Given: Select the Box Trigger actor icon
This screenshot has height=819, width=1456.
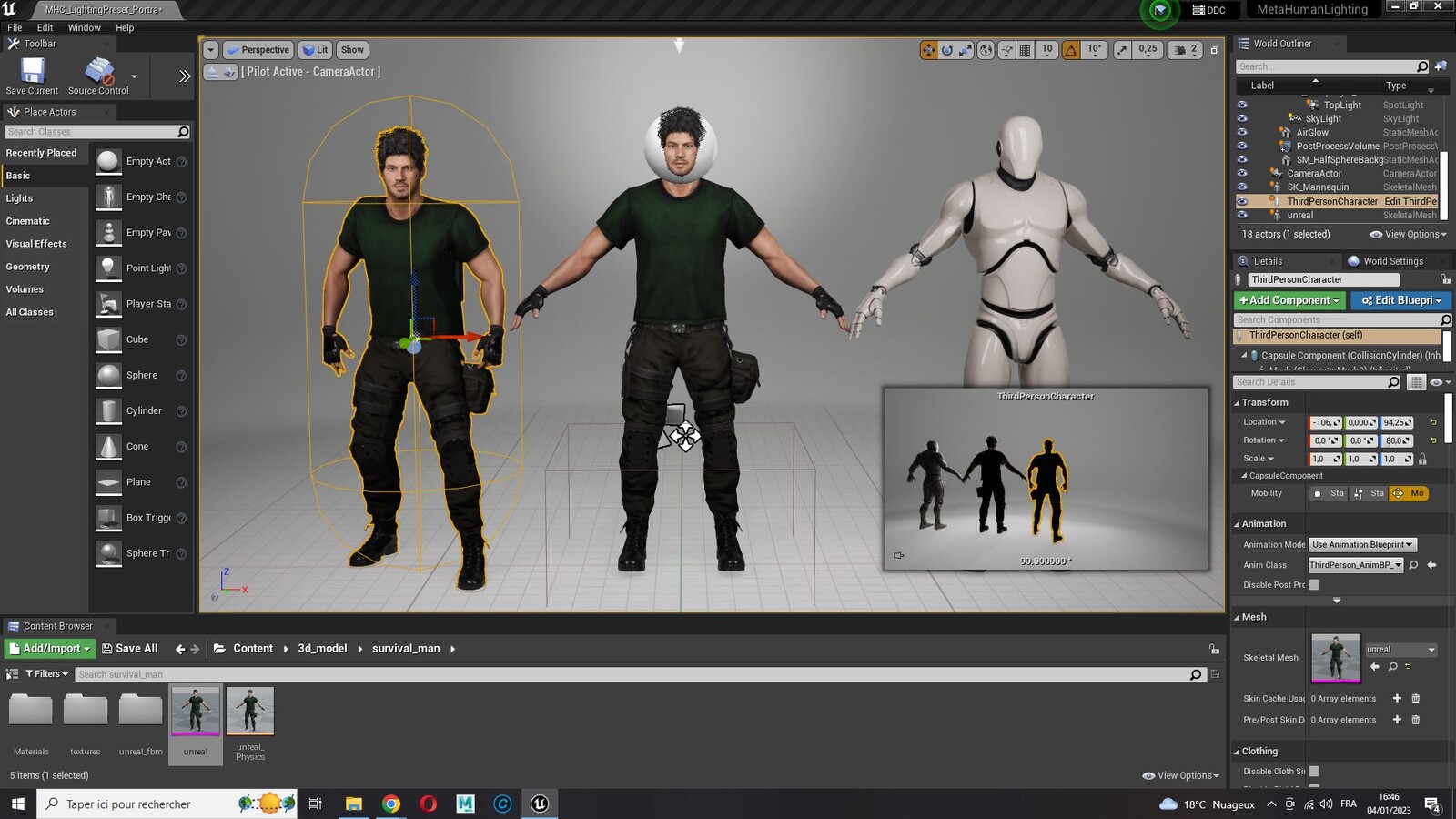Looking at the screenshot, I should pos(108,518).
